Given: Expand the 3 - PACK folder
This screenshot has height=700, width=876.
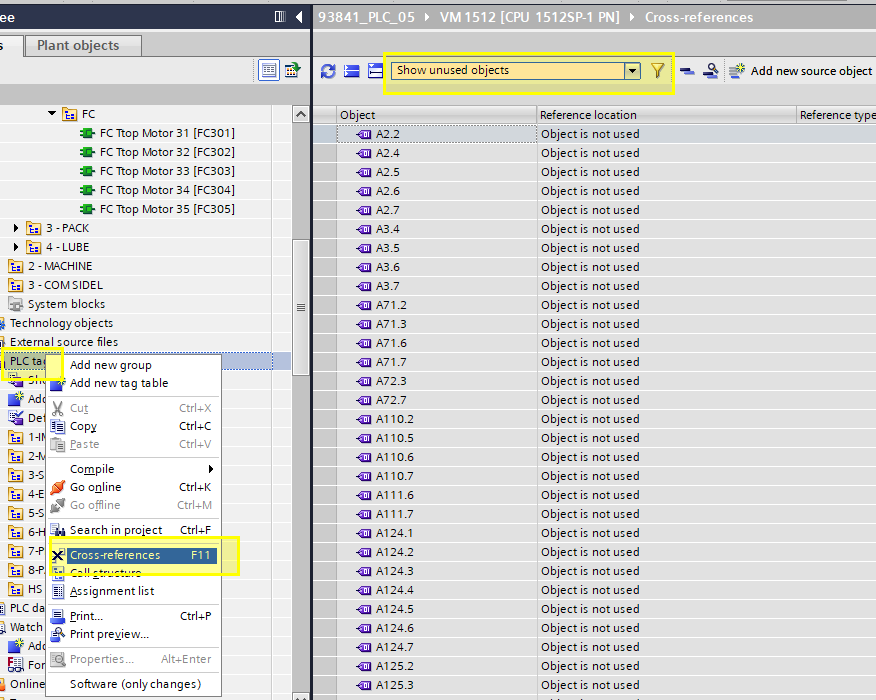Looking at the screenshot, I should coord(16,228).
